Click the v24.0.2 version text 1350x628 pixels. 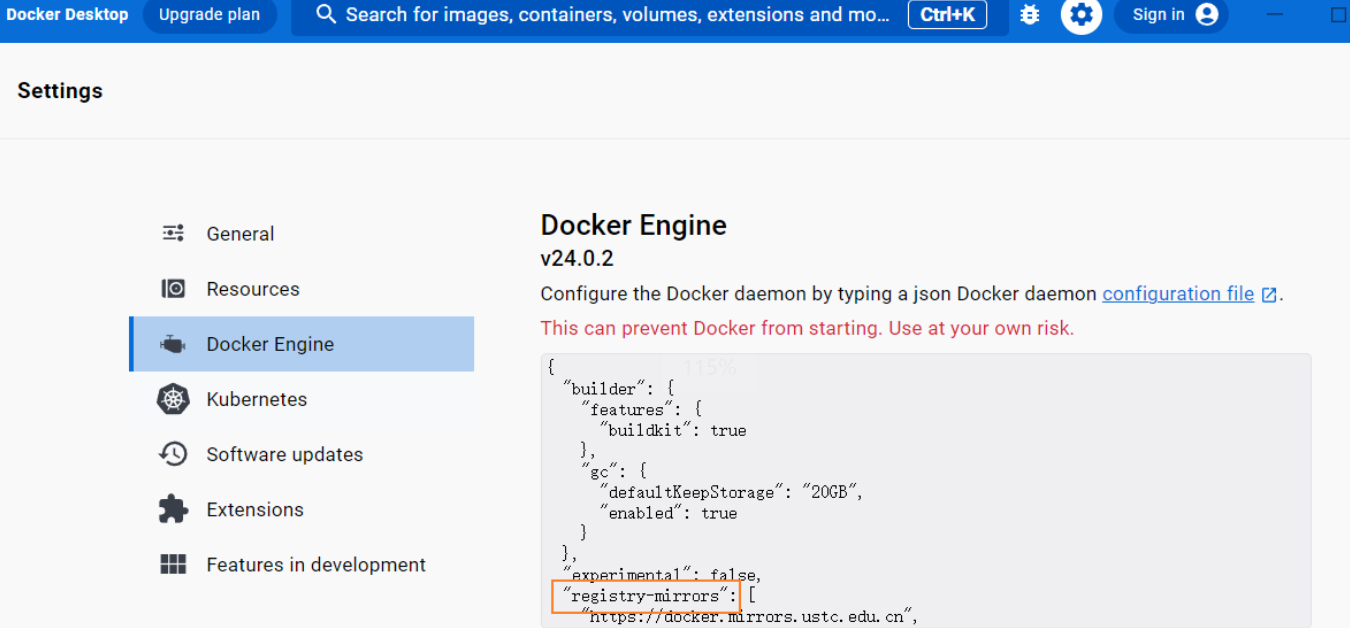(x=577, y=259)
